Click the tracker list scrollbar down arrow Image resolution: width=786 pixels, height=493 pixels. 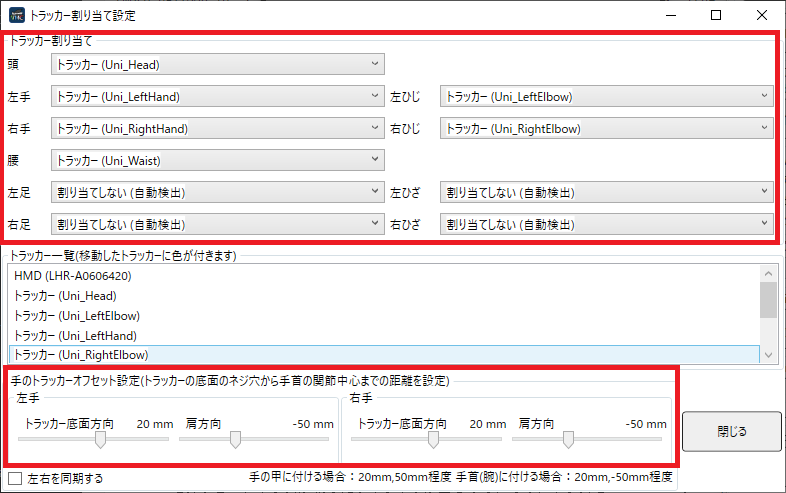pyautogui.click(x=768, y=355)
